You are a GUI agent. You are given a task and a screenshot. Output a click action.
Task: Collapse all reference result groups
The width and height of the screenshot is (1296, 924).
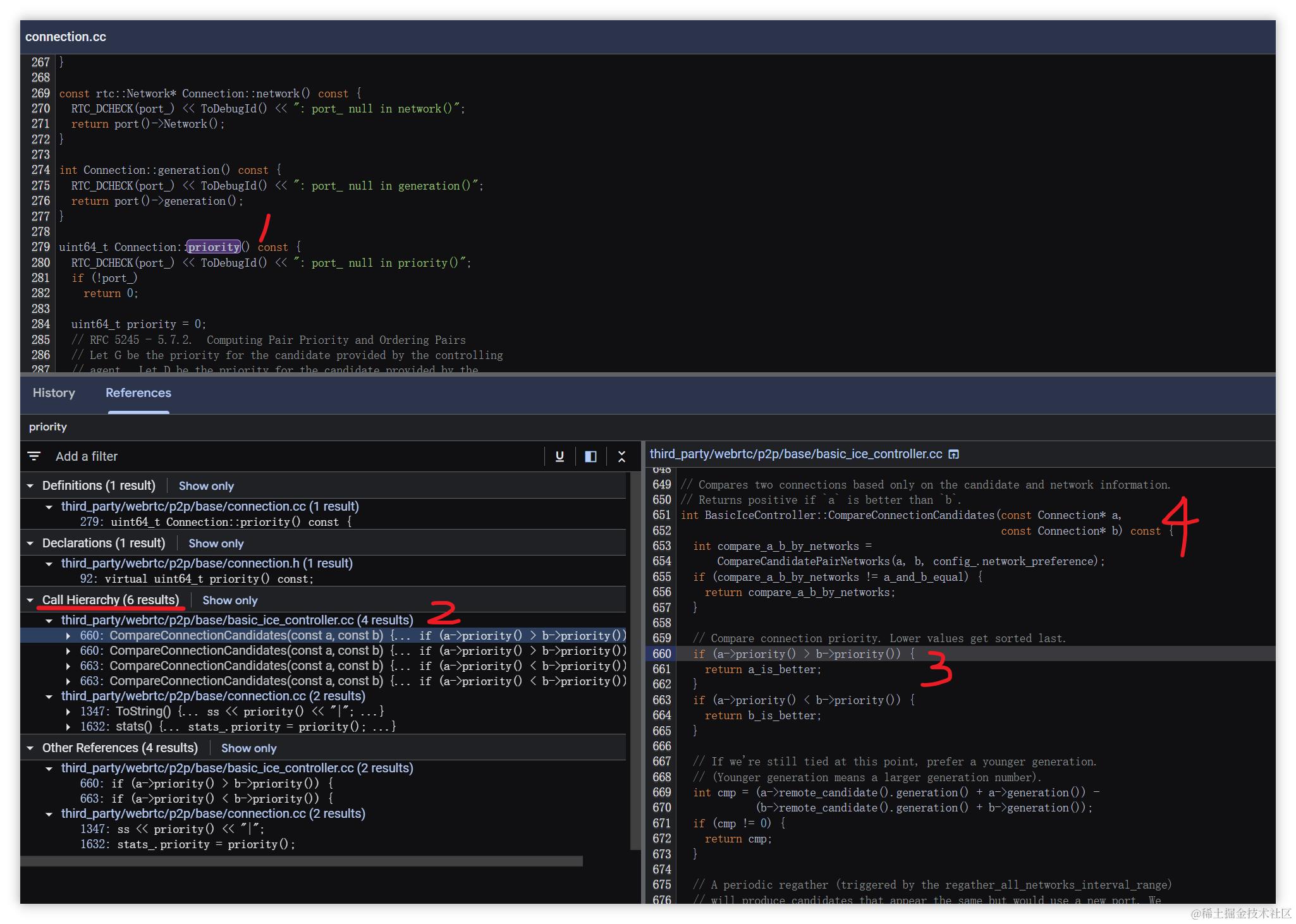point(621,456)
